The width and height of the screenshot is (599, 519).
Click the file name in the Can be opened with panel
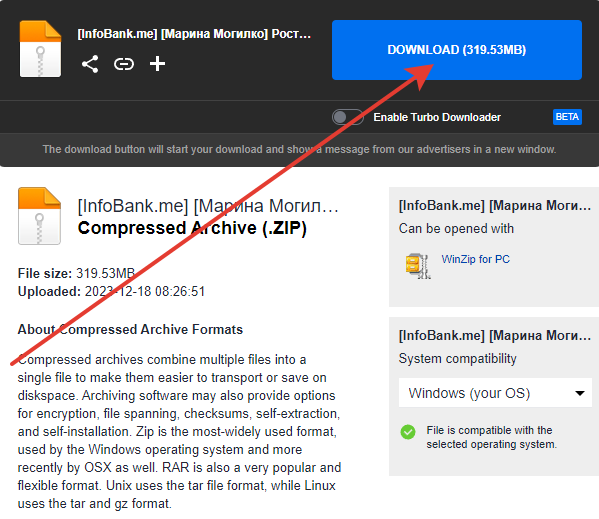coord(495,206)
